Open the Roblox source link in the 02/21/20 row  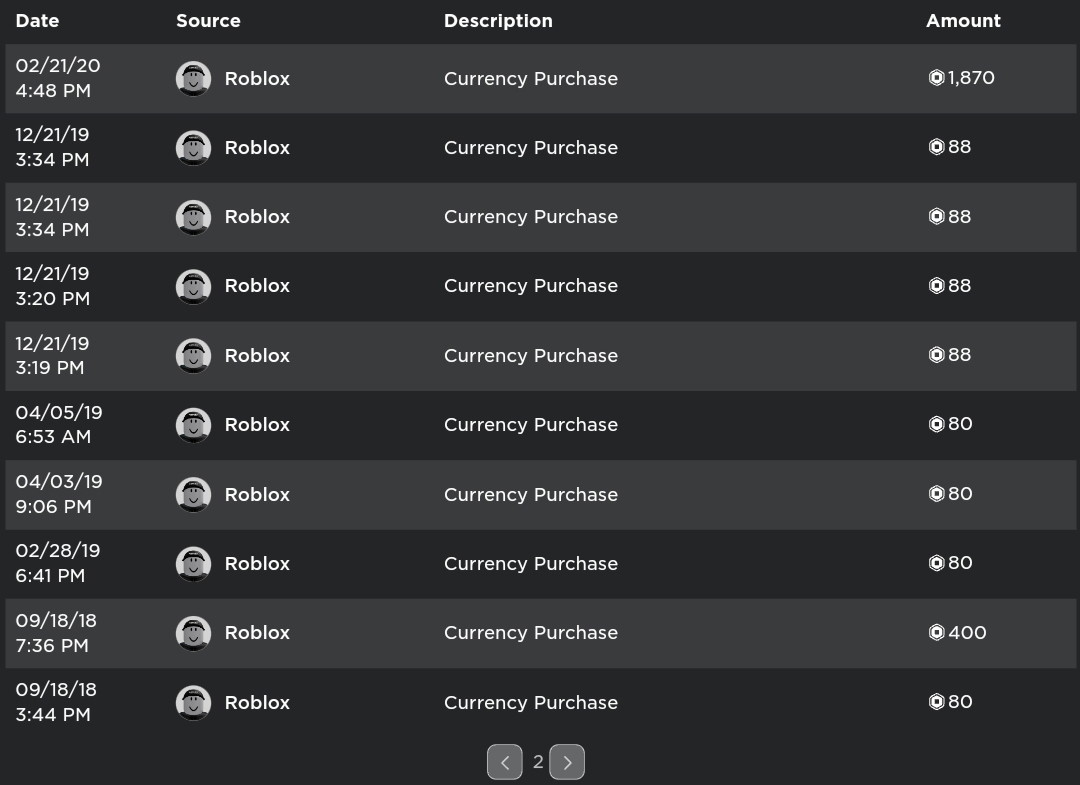click(x=257, y=78)
